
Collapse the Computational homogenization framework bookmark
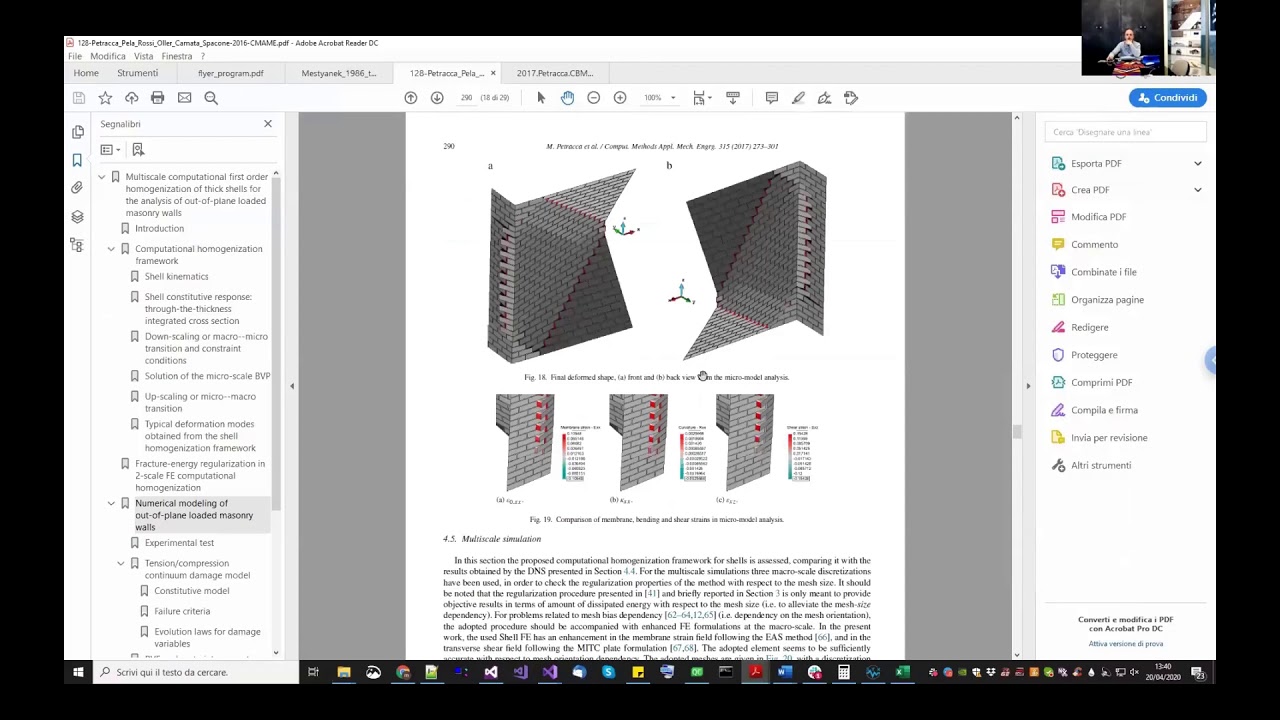point(111,249)
